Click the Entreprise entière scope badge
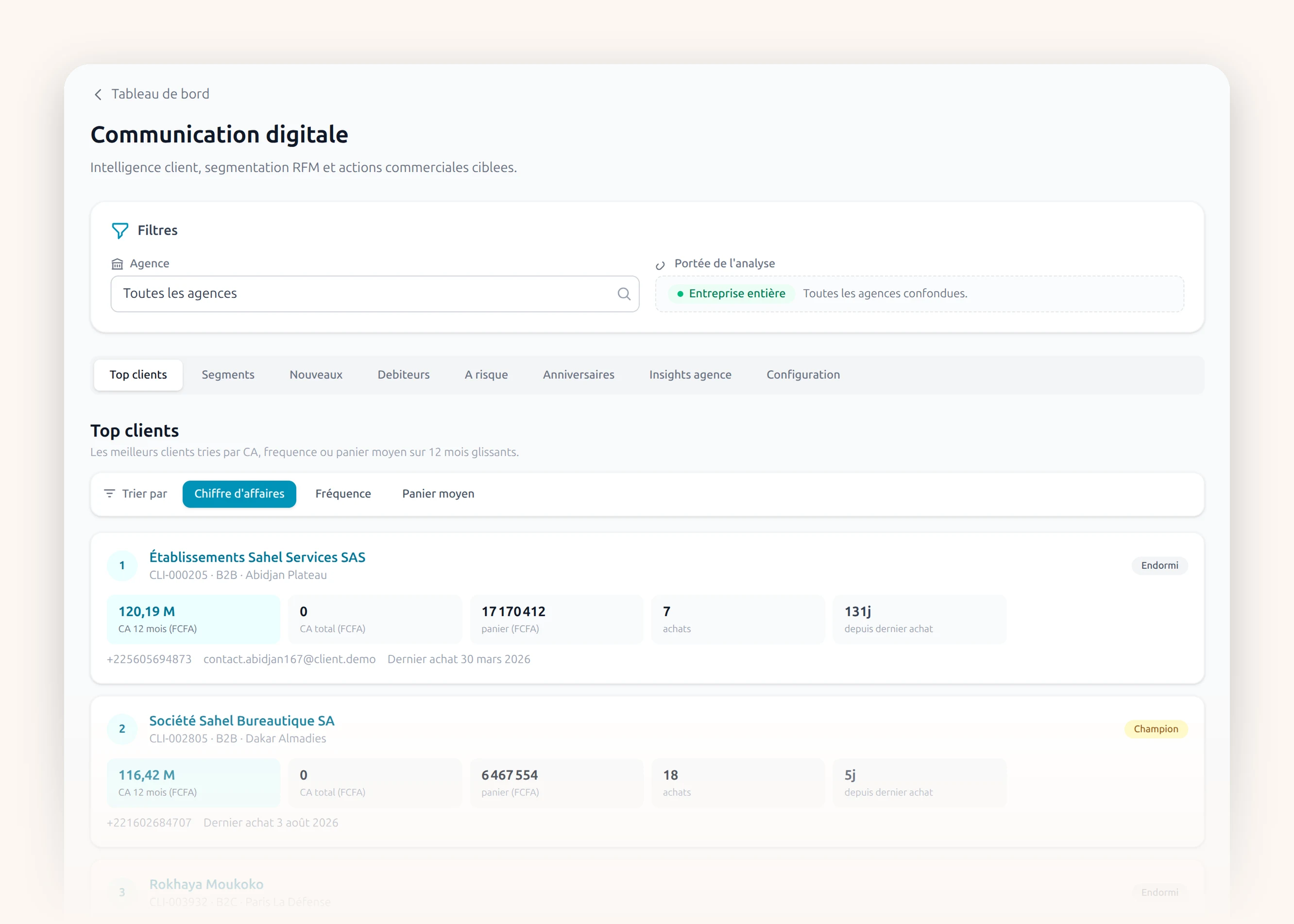The height and width of the screenshot is (924, 1294). pos(731,293)
